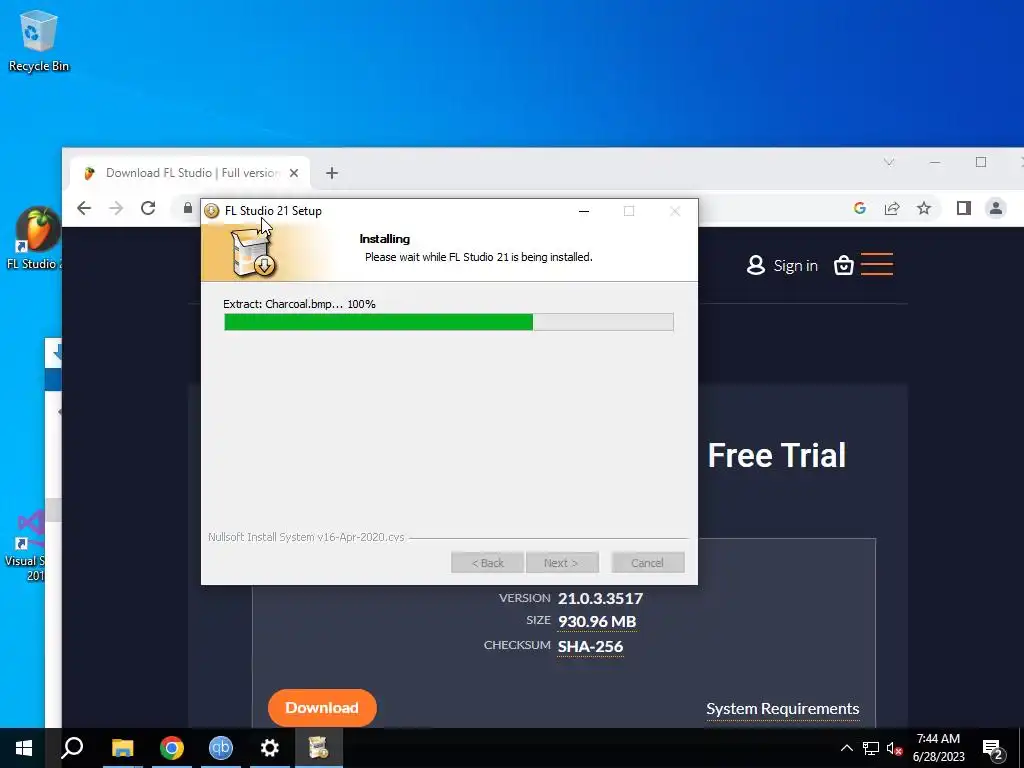Click Next button in setup dialog

[562, 563]
